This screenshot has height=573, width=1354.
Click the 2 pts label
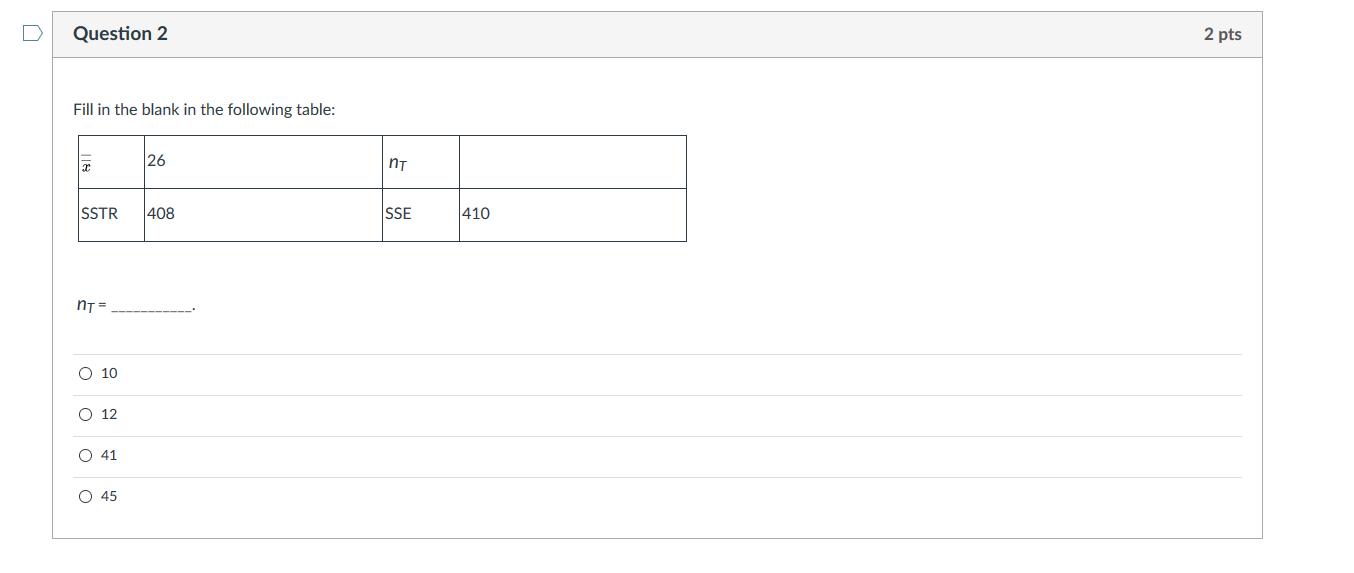click(1222, 34)
